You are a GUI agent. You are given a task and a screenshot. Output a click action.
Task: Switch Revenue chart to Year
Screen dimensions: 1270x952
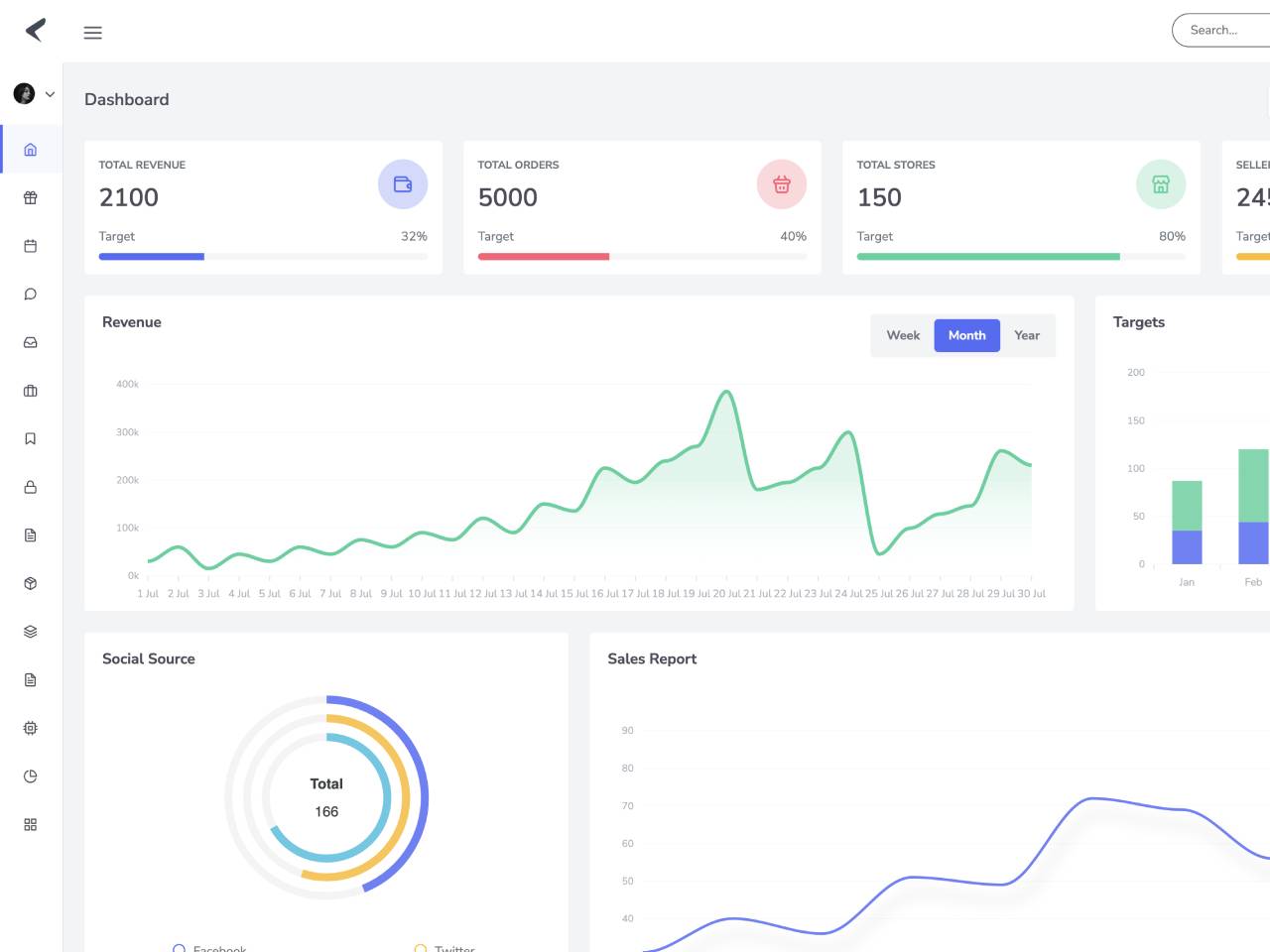(x=1027, y=335)
